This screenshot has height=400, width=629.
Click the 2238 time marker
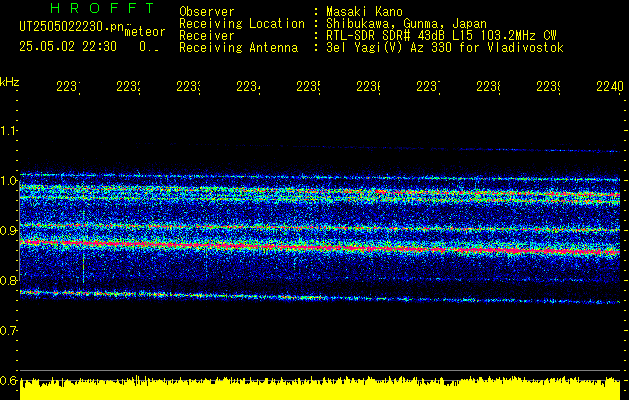pos(489,87)
